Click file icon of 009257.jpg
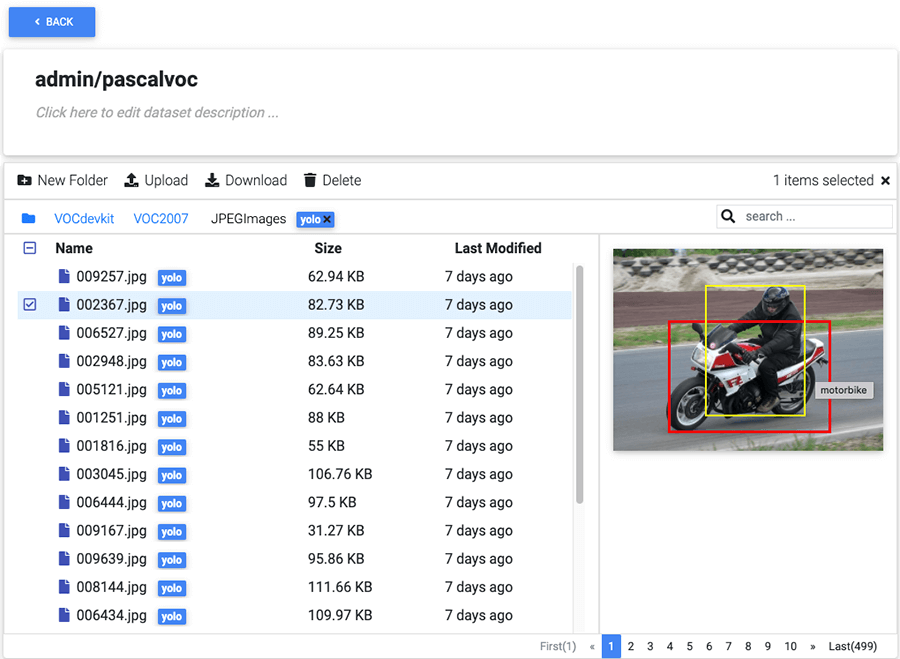 [64, 276]
